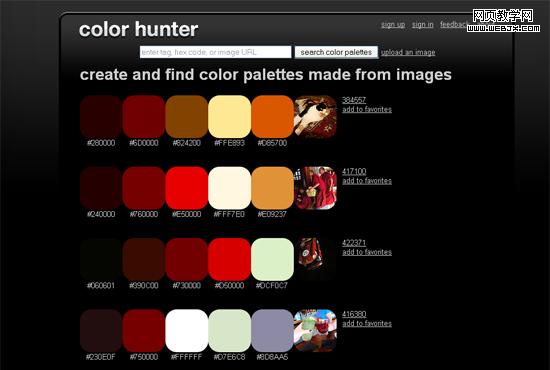Focus the tag or hex code search field
Image resolution: width=550 pixels, height=370 pixels.
[215, 52]
